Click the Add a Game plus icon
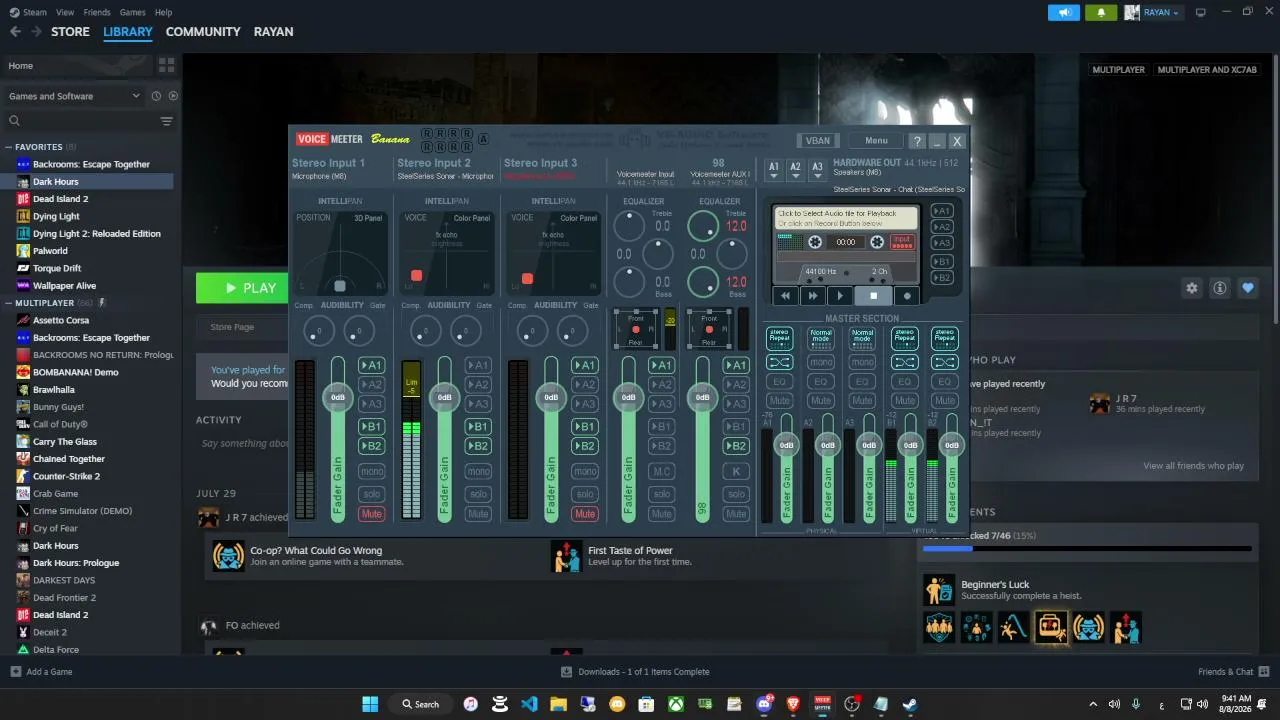Image resolution: width=1280 pixels, height=720 pixels. tap(15, 672)
